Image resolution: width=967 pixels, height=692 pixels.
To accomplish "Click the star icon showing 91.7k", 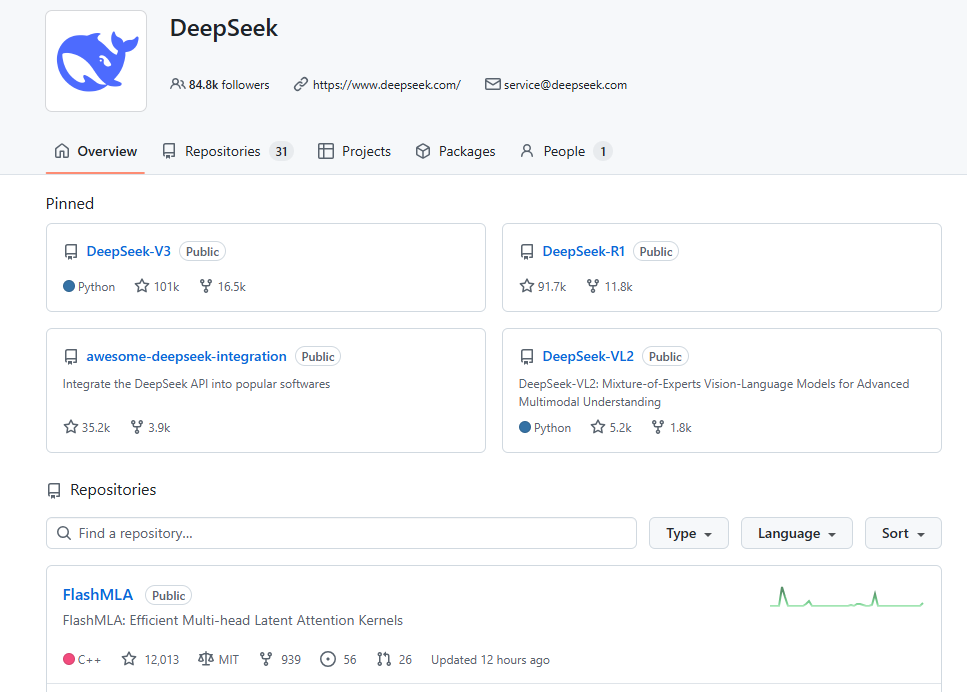I will pos(527,286).
